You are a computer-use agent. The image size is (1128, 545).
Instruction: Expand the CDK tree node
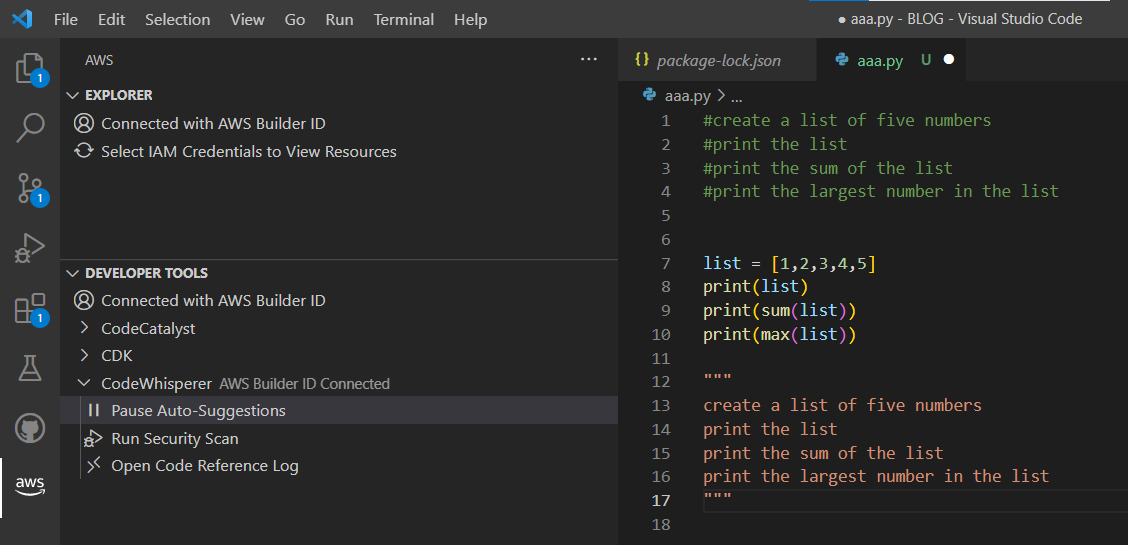coord(116,356)
